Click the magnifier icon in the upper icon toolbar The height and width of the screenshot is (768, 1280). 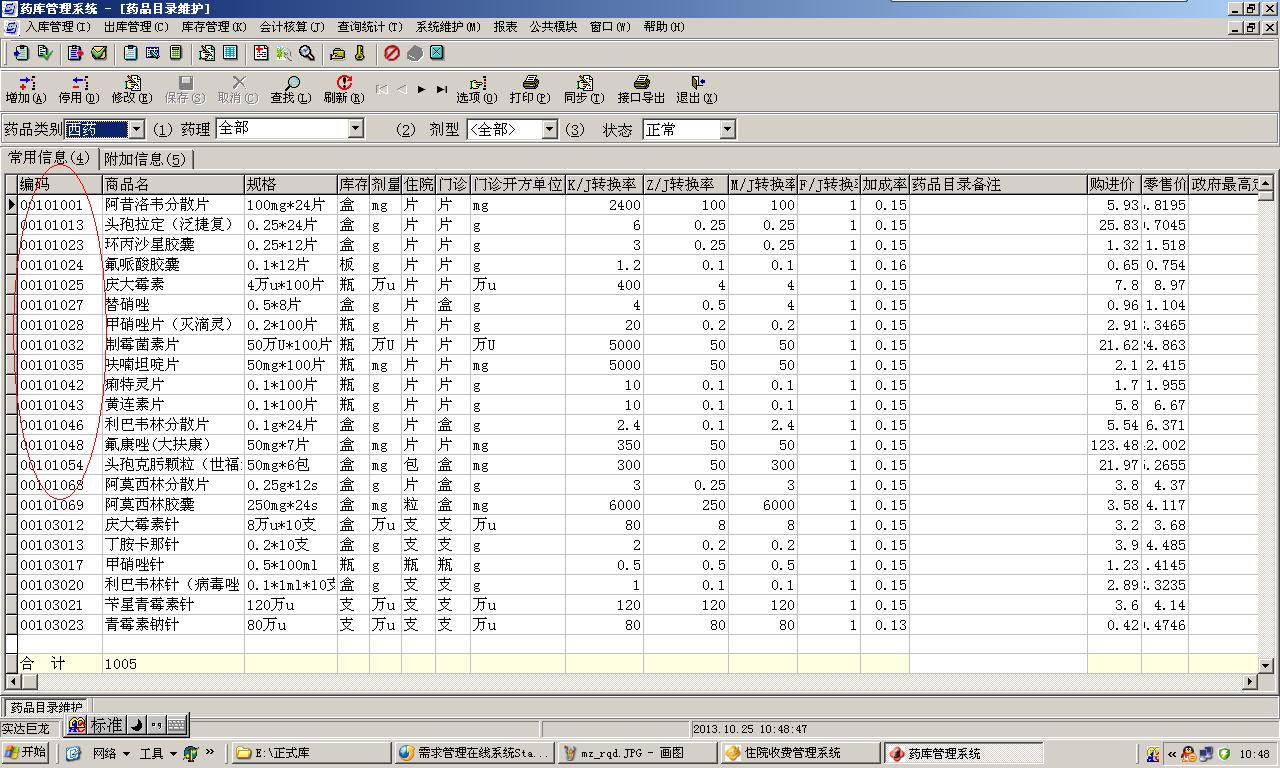307,53
